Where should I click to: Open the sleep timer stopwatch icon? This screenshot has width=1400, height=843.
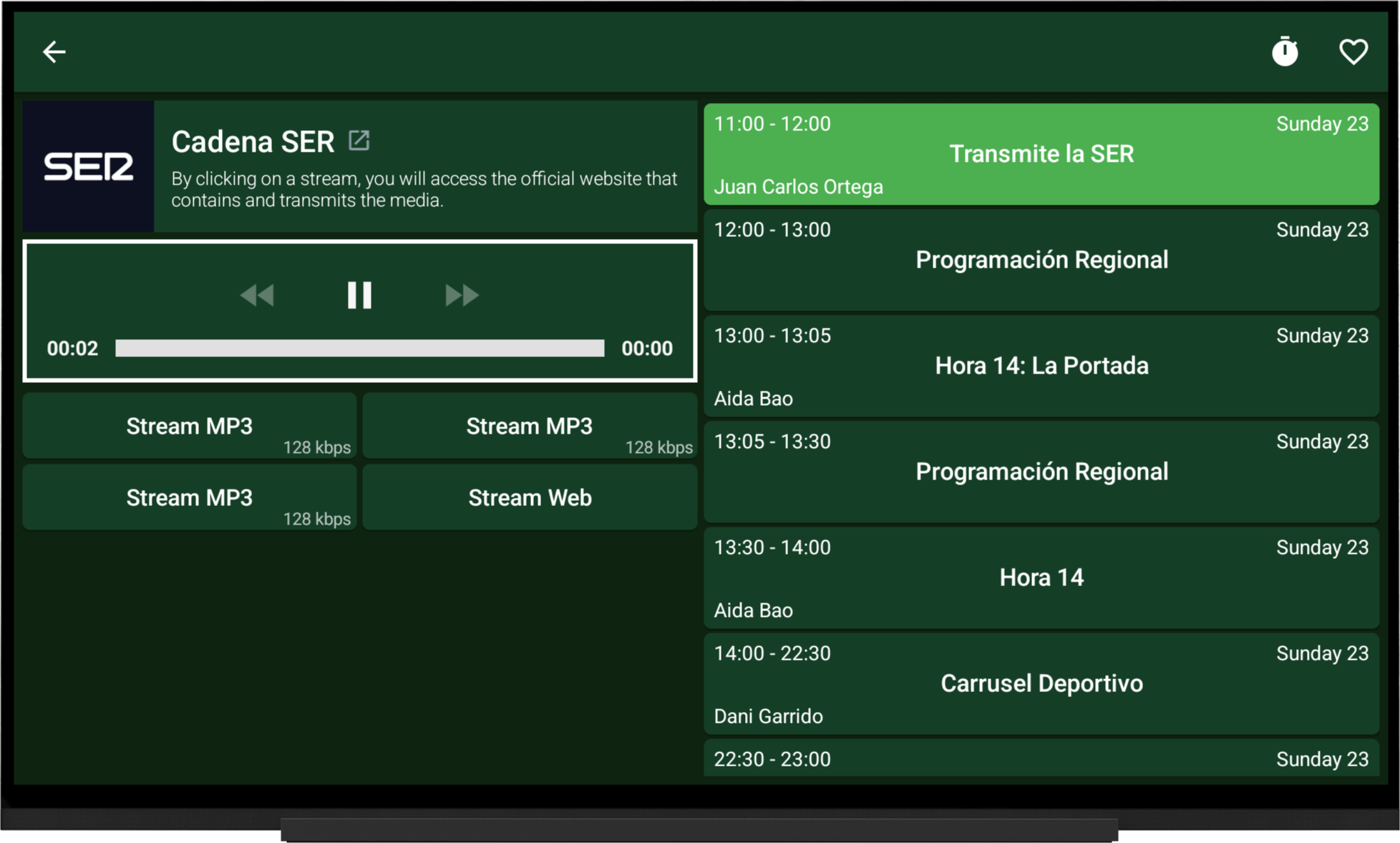click(x=1285, y=52)
